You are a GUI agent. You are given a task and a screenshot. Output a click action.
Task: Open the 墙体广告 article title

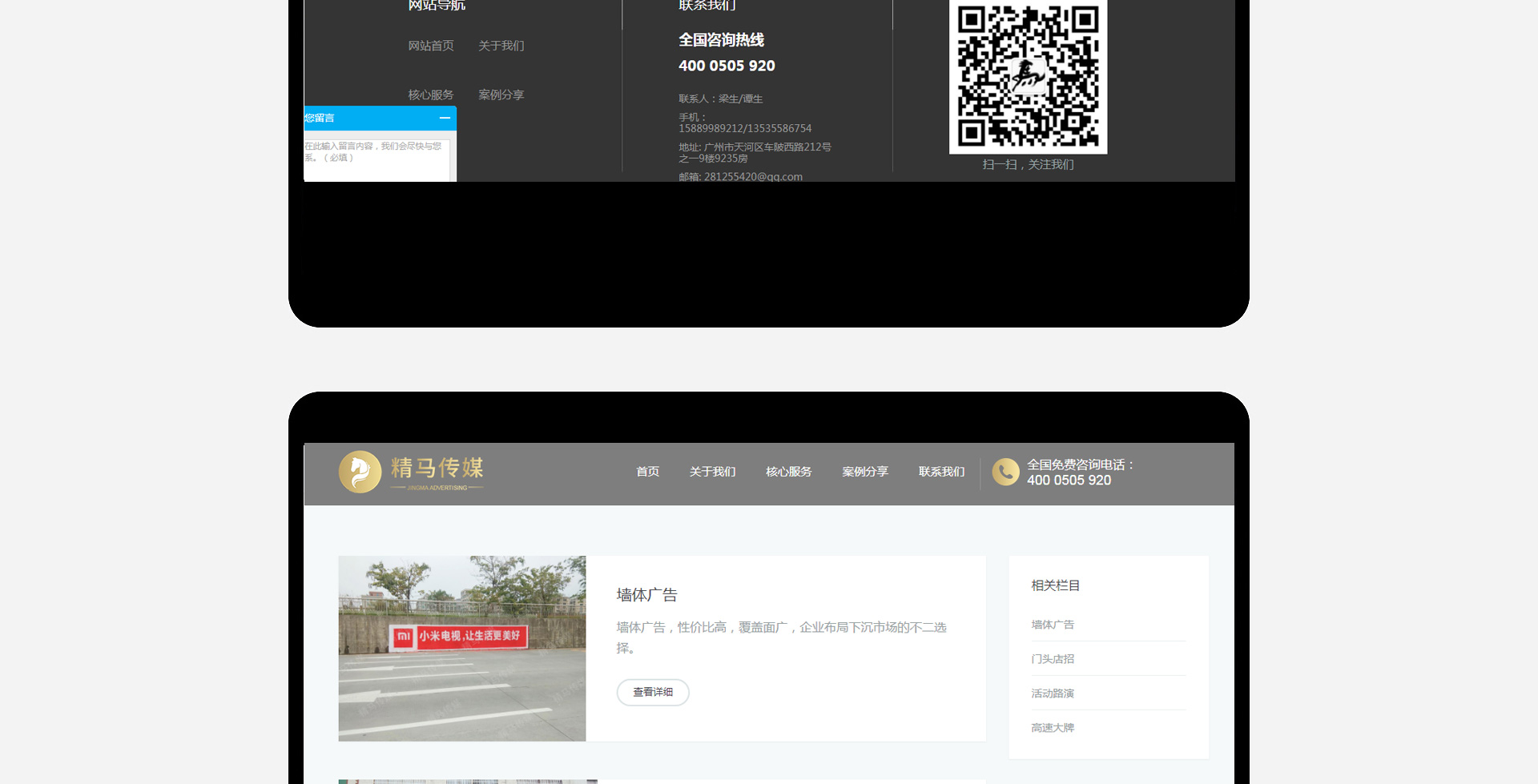pos(647,595)
